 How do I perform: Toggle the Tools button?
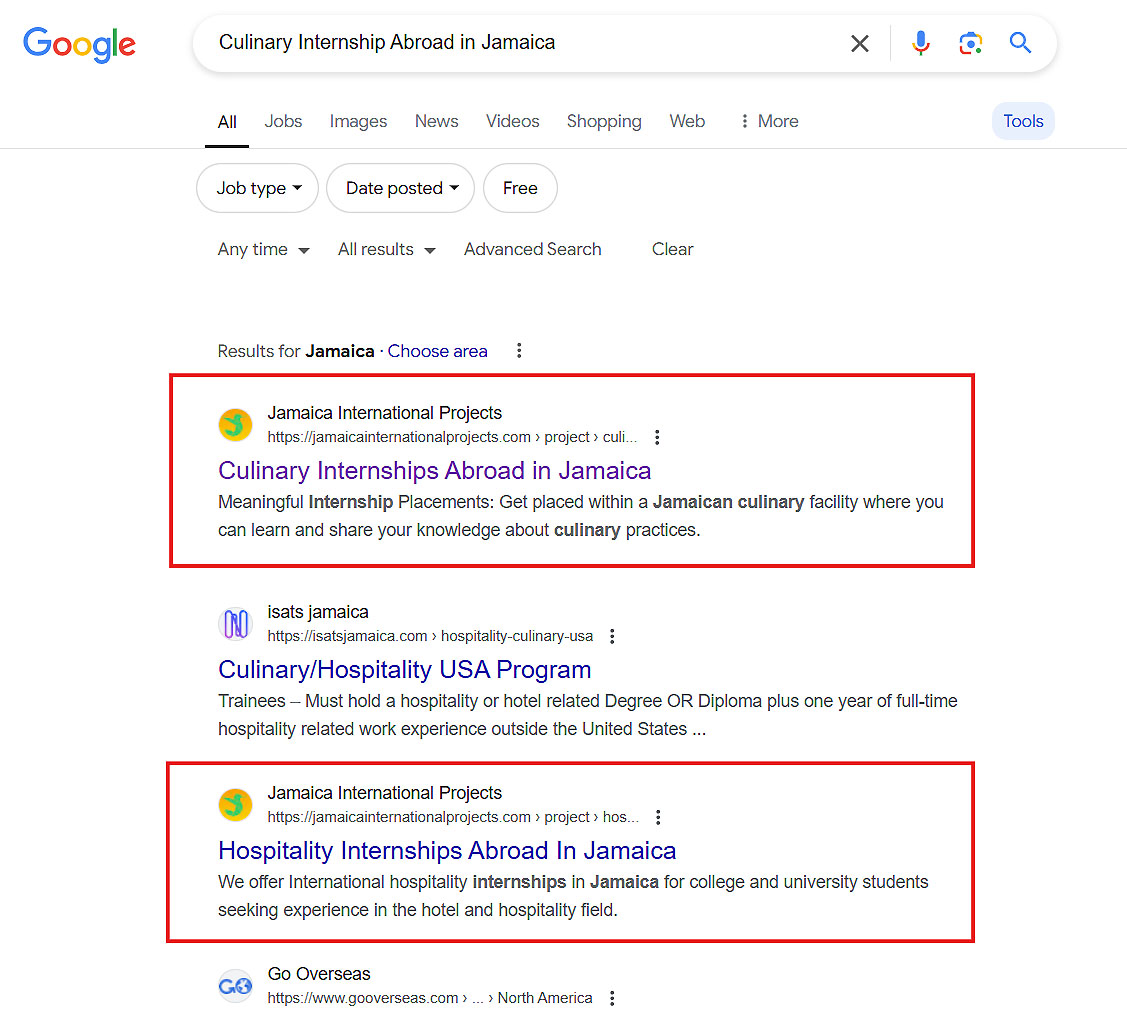click(1023, 121)
